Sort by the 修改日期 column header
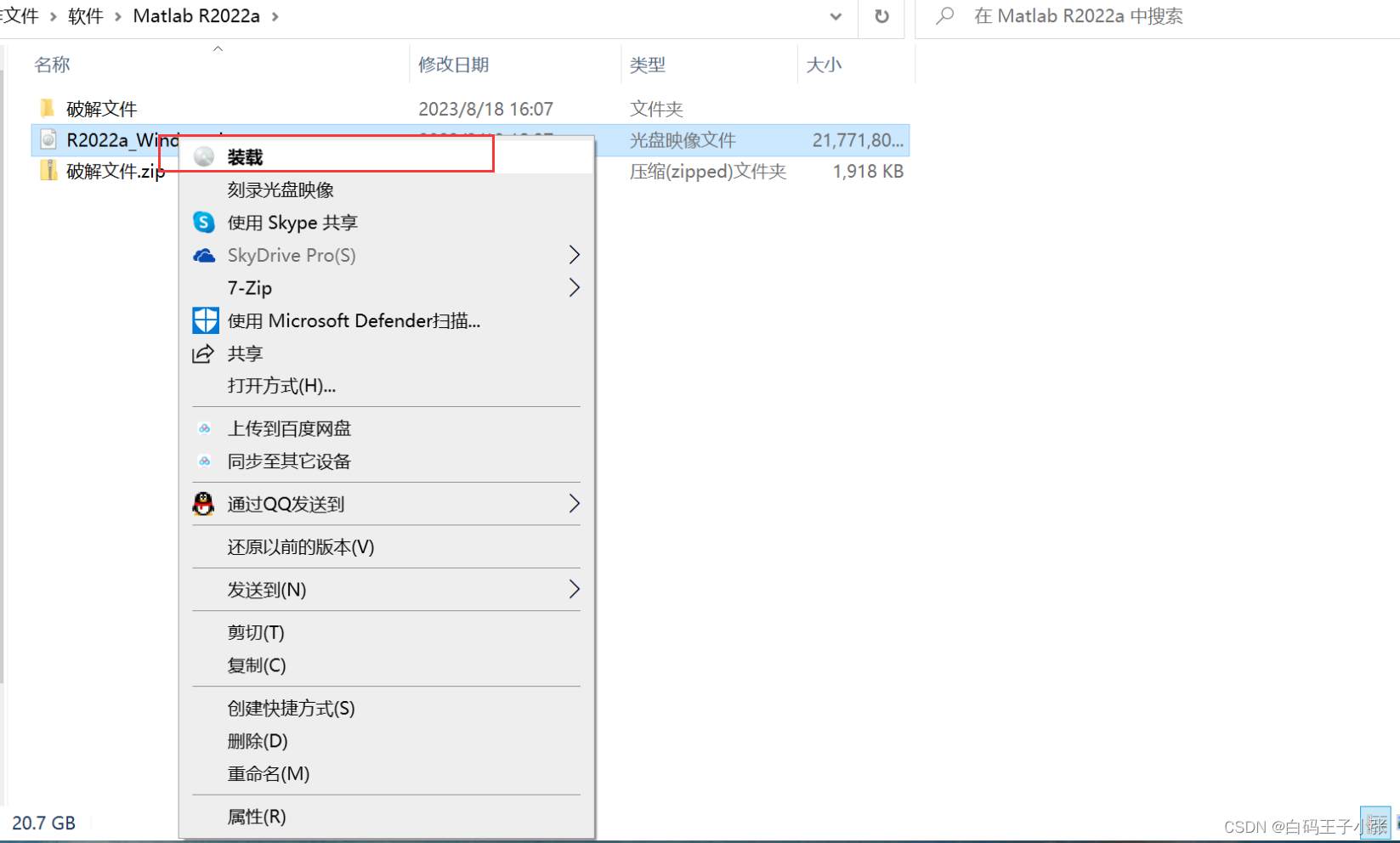This screenshot has height=843, width=1400. tap(453, 65)
